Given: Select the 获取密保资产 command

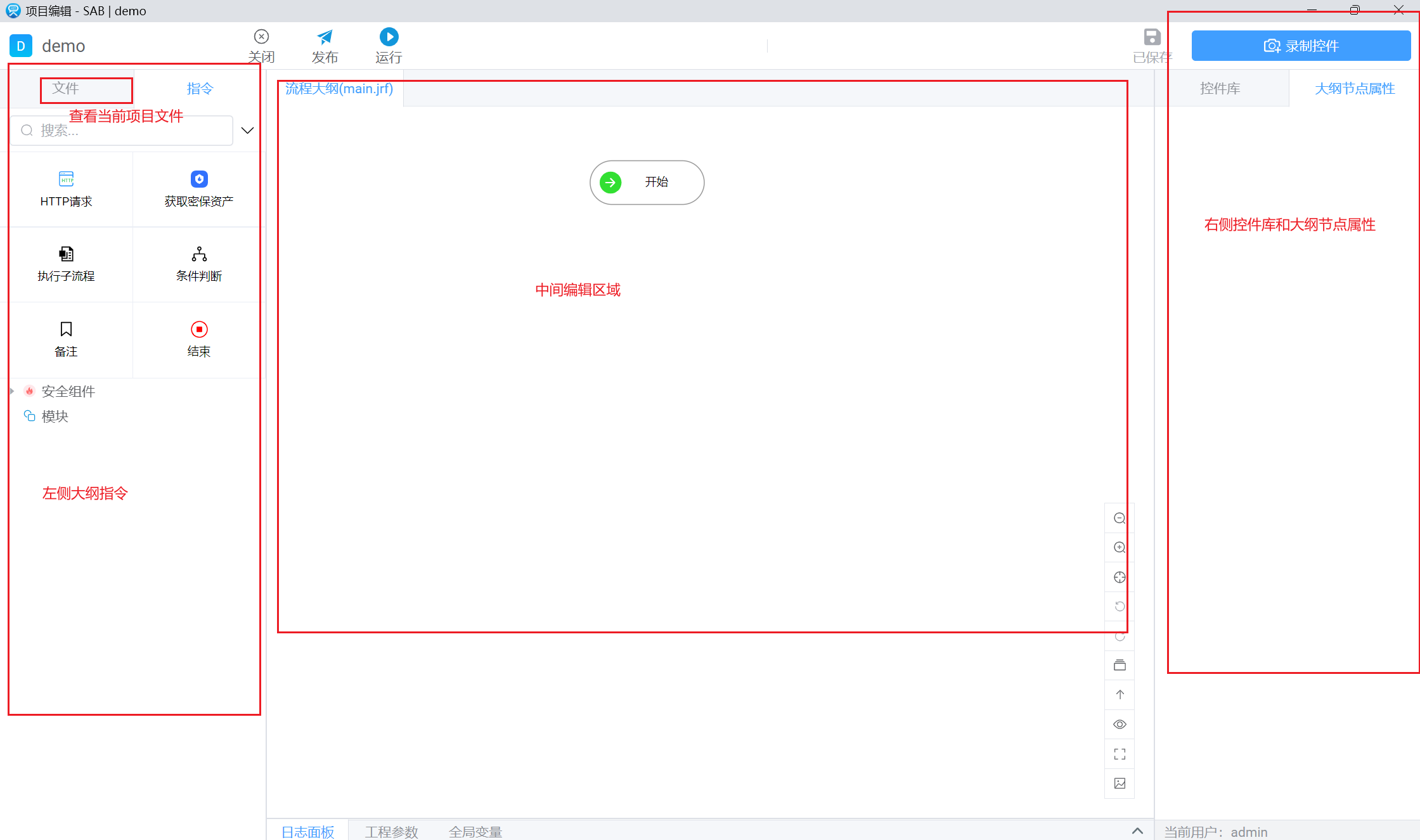Looking at the screenshot, I should [199, 189].
